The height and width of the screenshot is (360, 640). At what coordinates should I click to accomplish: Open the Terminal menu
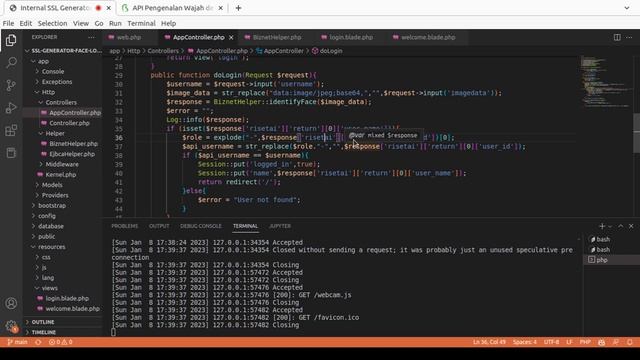coord(141,23)
